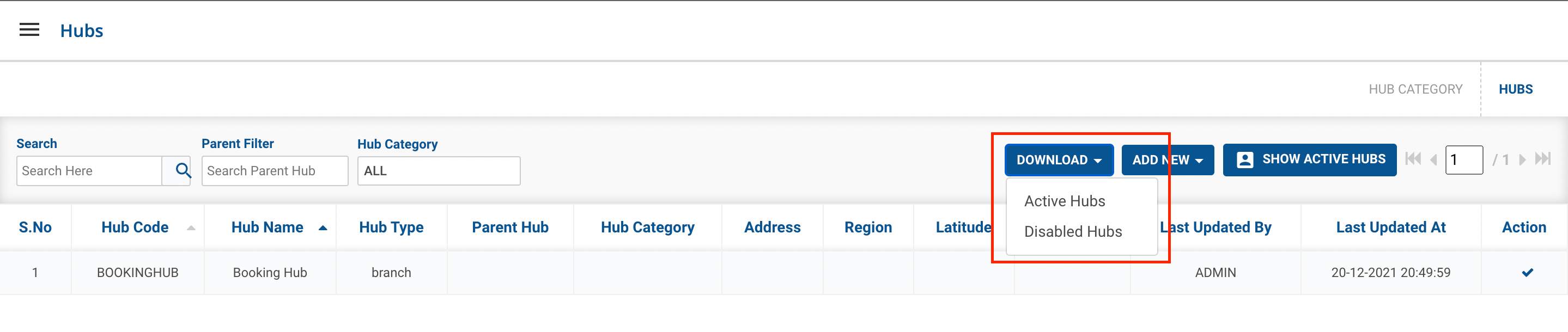Go to the first page
This screenshot has height=332, width=1568.
pos(1413,159)
